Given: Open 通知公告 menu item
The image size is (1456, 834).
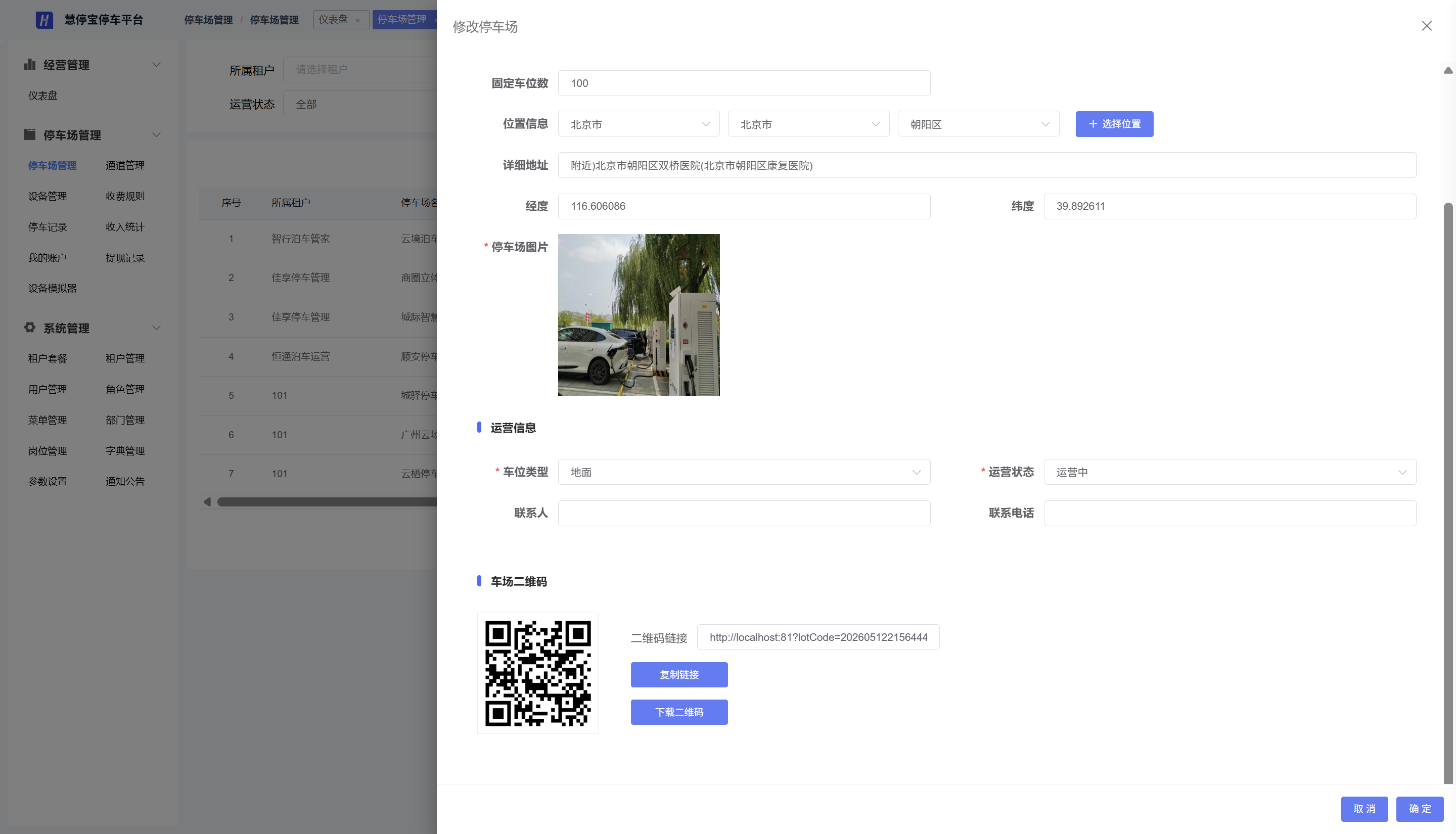Looking at the screenshot, I should coord(125,481).
